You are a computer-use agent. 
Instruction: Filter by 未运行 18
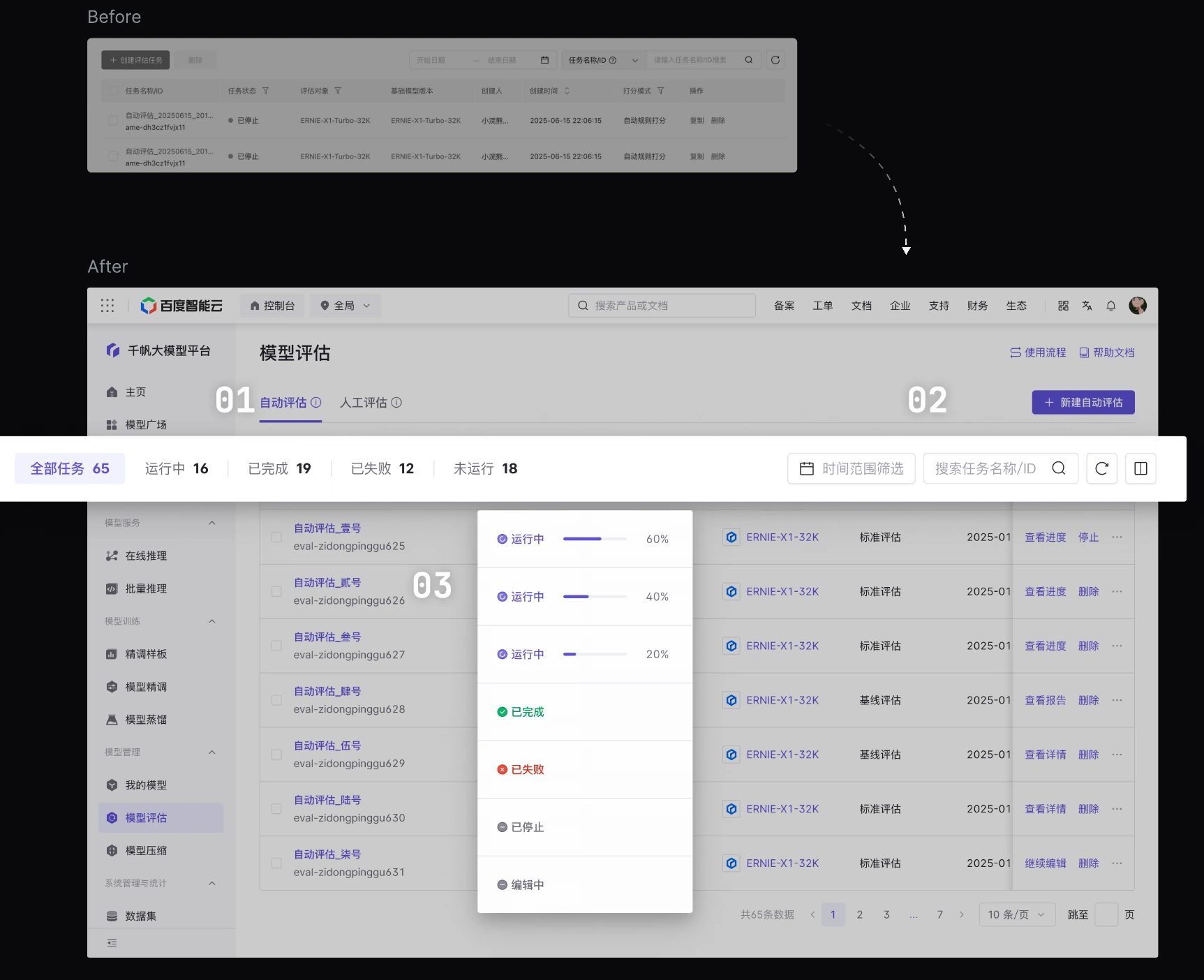[x=486, y=468]
